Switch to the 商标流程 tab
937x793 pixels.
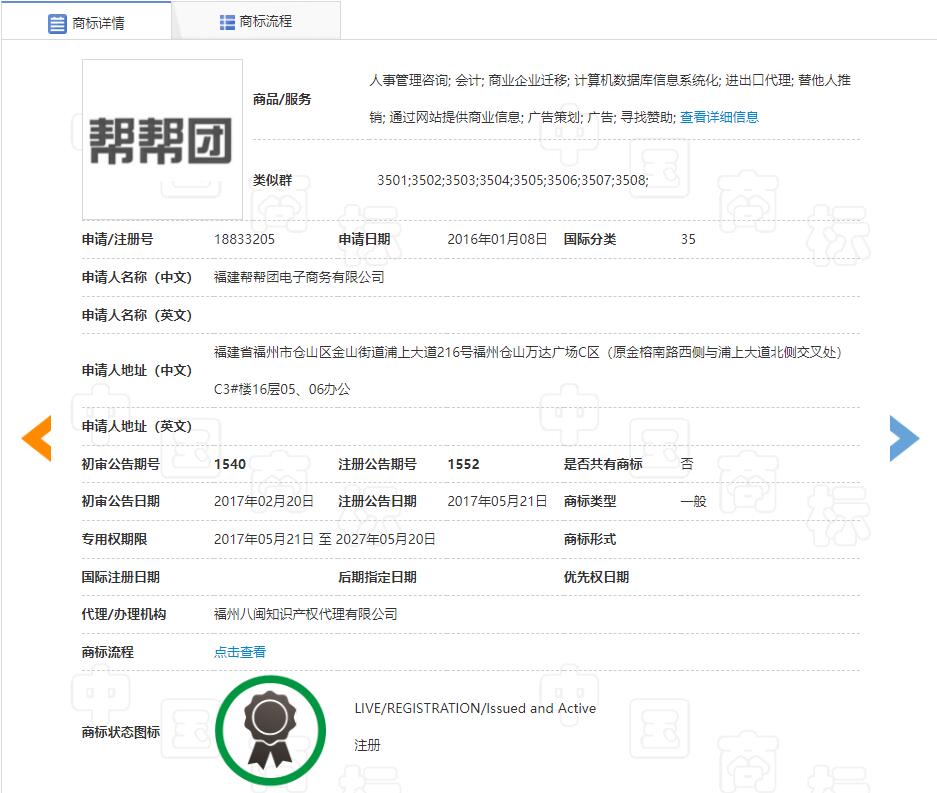coord(256,22)
